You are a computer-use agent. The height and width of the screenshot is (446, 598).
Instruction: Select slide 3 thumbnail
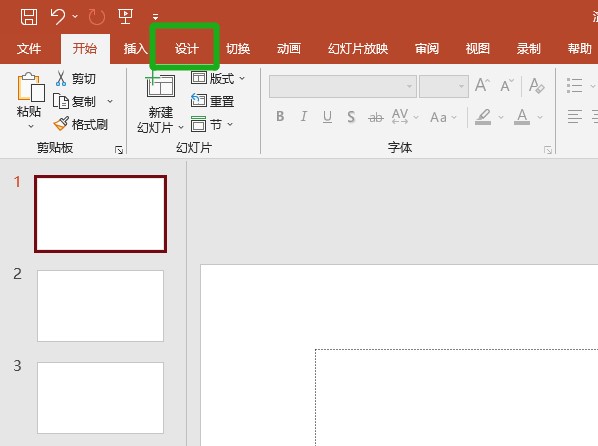tap(100, 398)
